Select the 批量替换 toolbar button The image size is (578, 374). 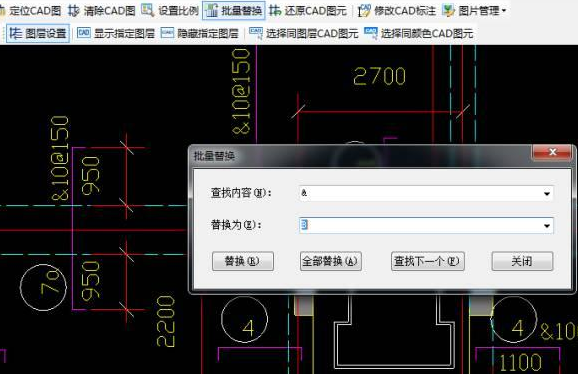pos(234,10)
